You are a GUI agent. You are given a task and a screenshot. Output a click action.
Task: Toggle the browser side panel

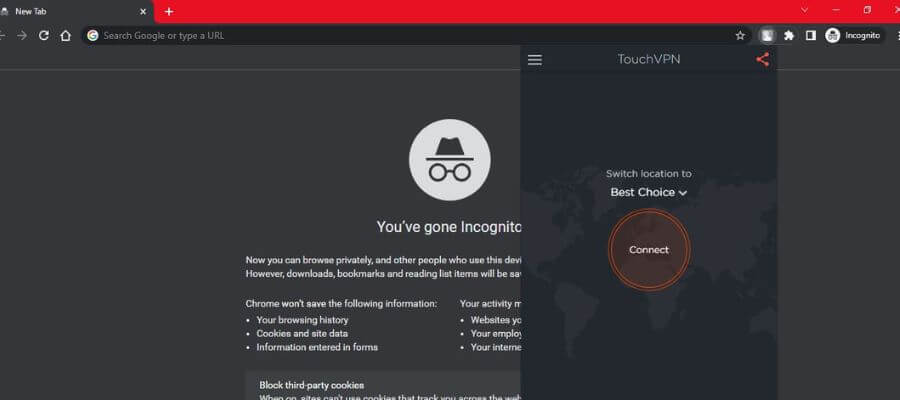[811, 35]
